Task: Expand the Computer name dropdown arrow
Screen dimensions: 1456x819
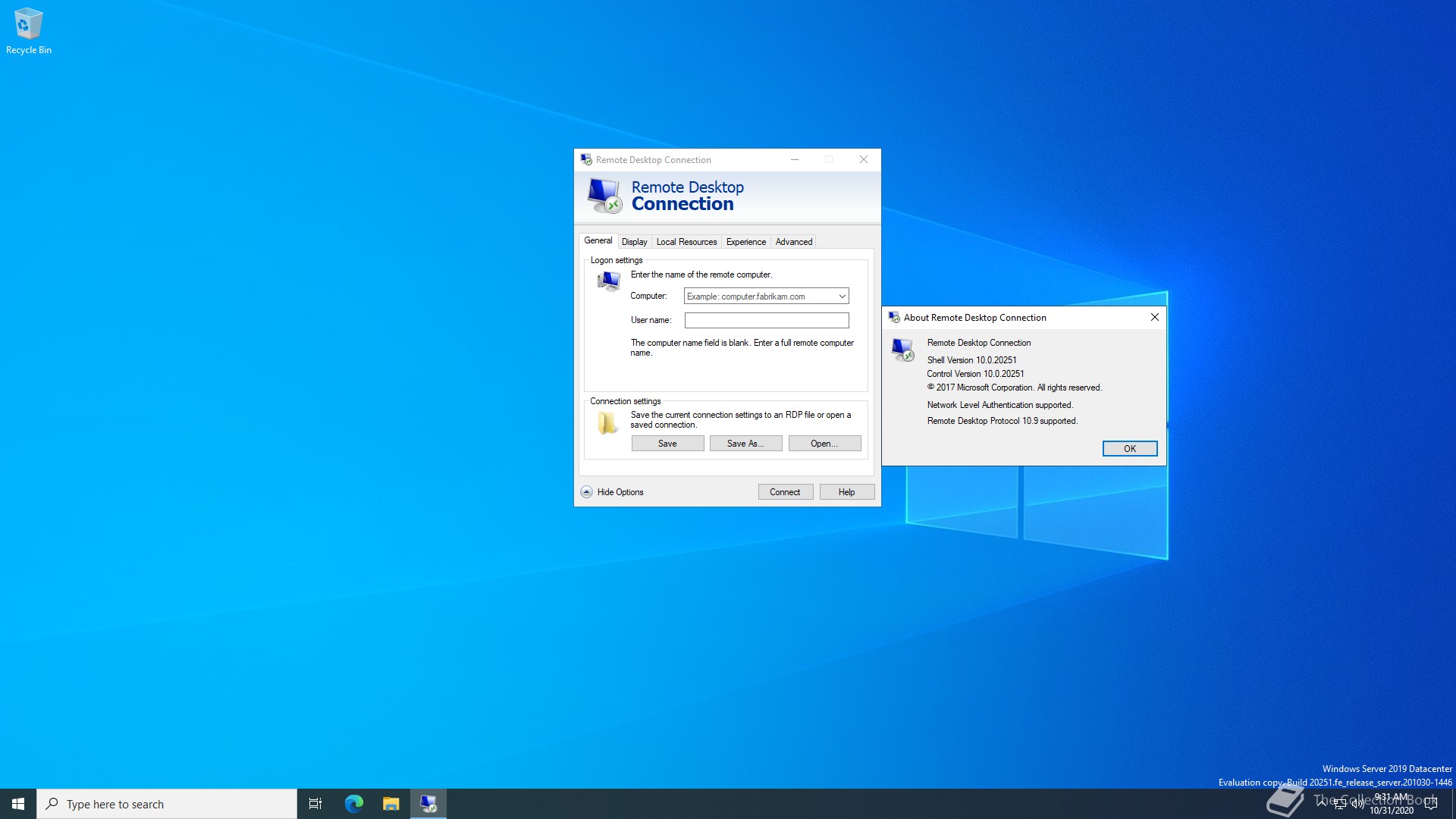Action: click(x=842, y=297)
